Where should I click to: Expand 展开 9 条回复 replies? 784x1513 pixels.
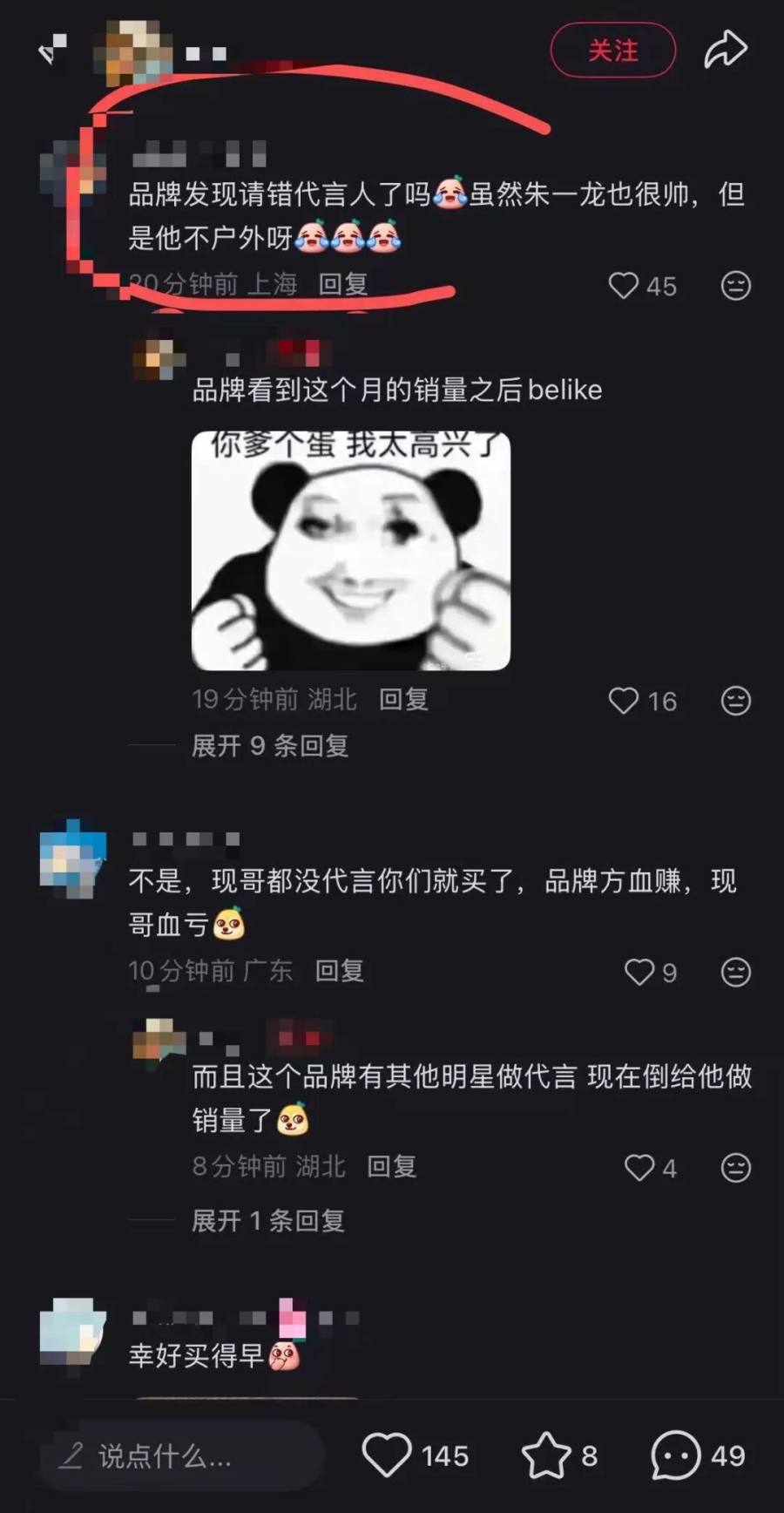pyautogui.click(x=270, y=746)
